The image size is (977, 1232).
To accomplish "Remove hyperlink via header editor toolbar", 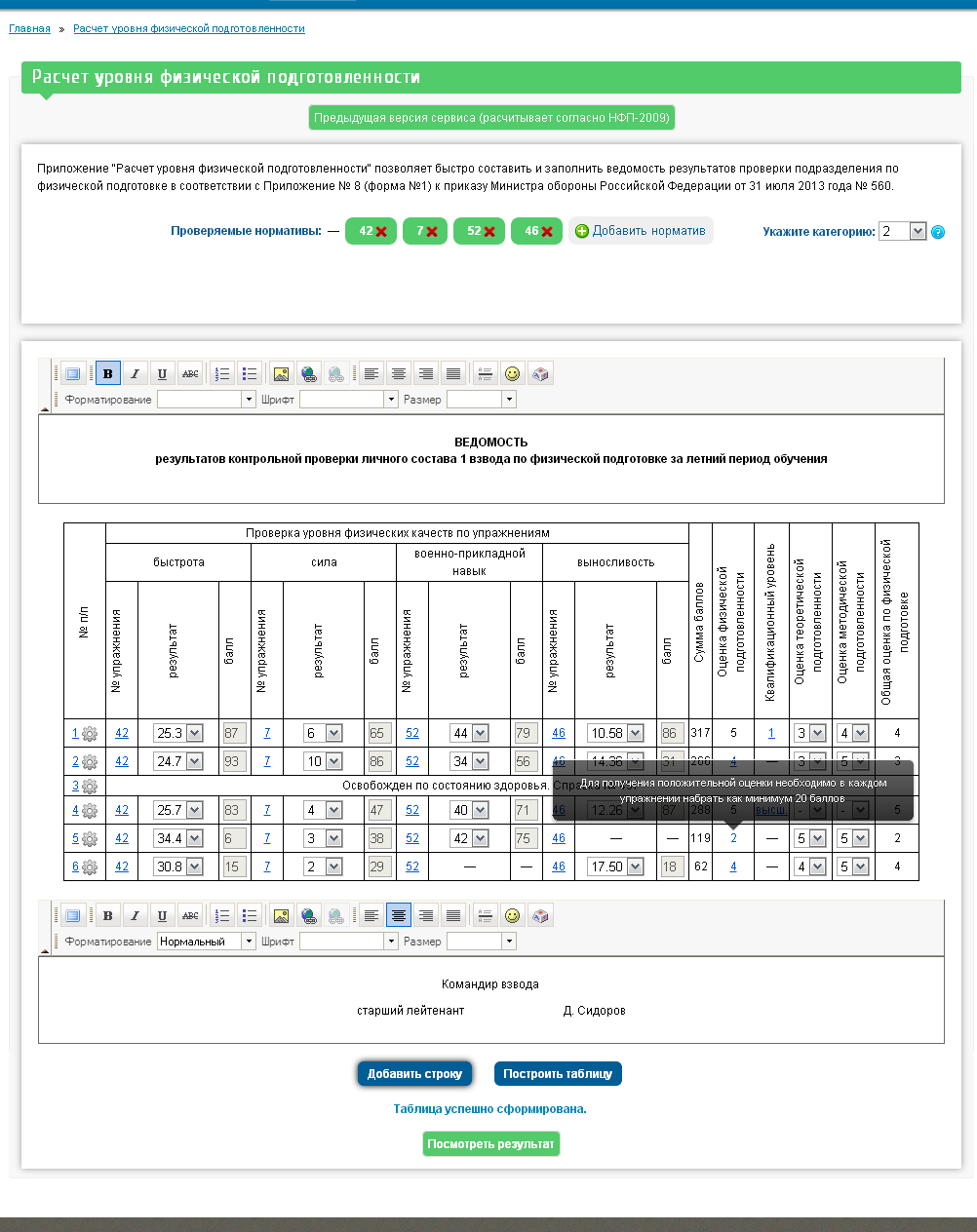I will point(336,373).
